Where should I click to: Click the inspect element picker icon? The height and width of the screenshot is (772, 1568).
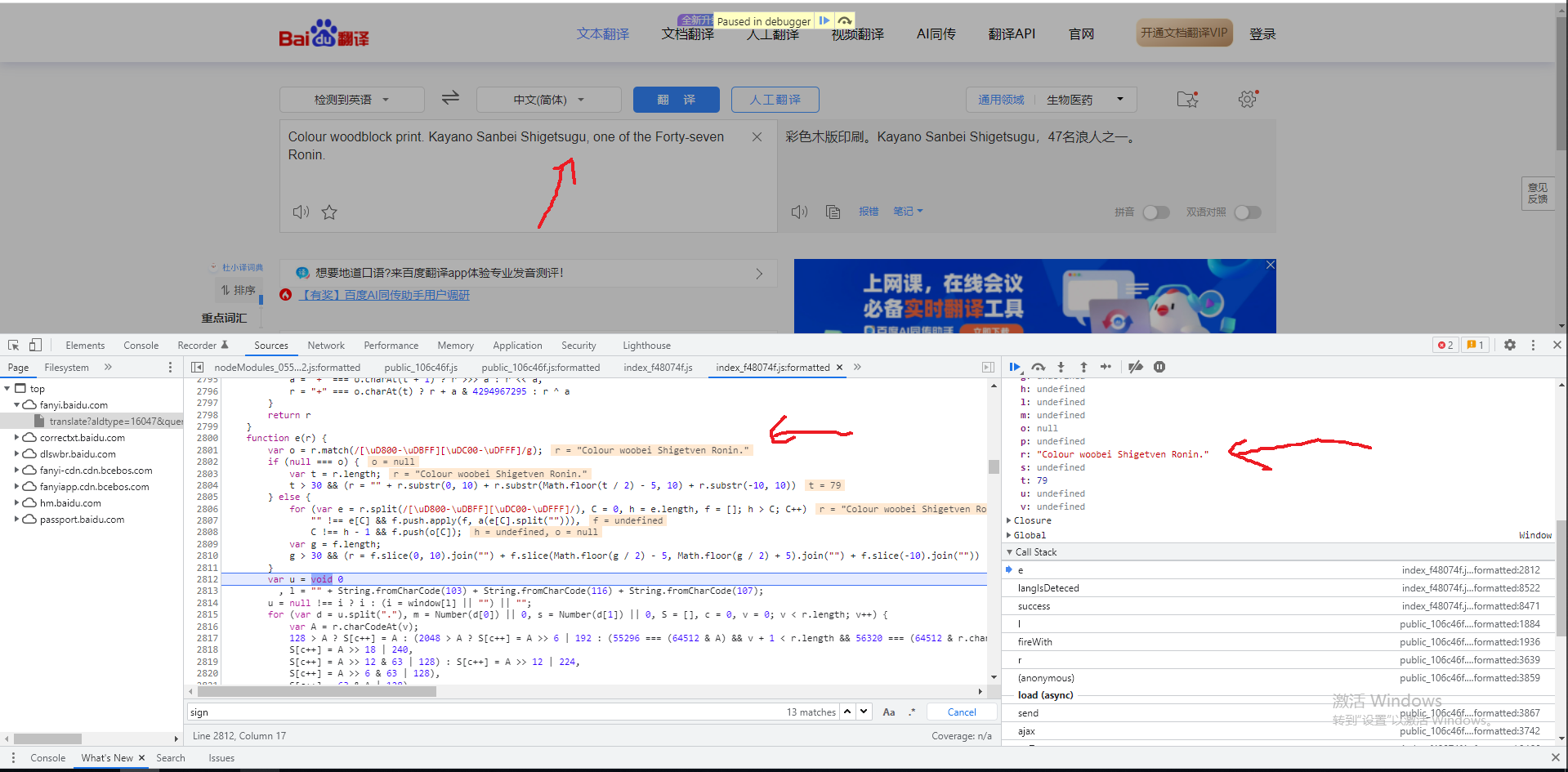click(13, 345)
